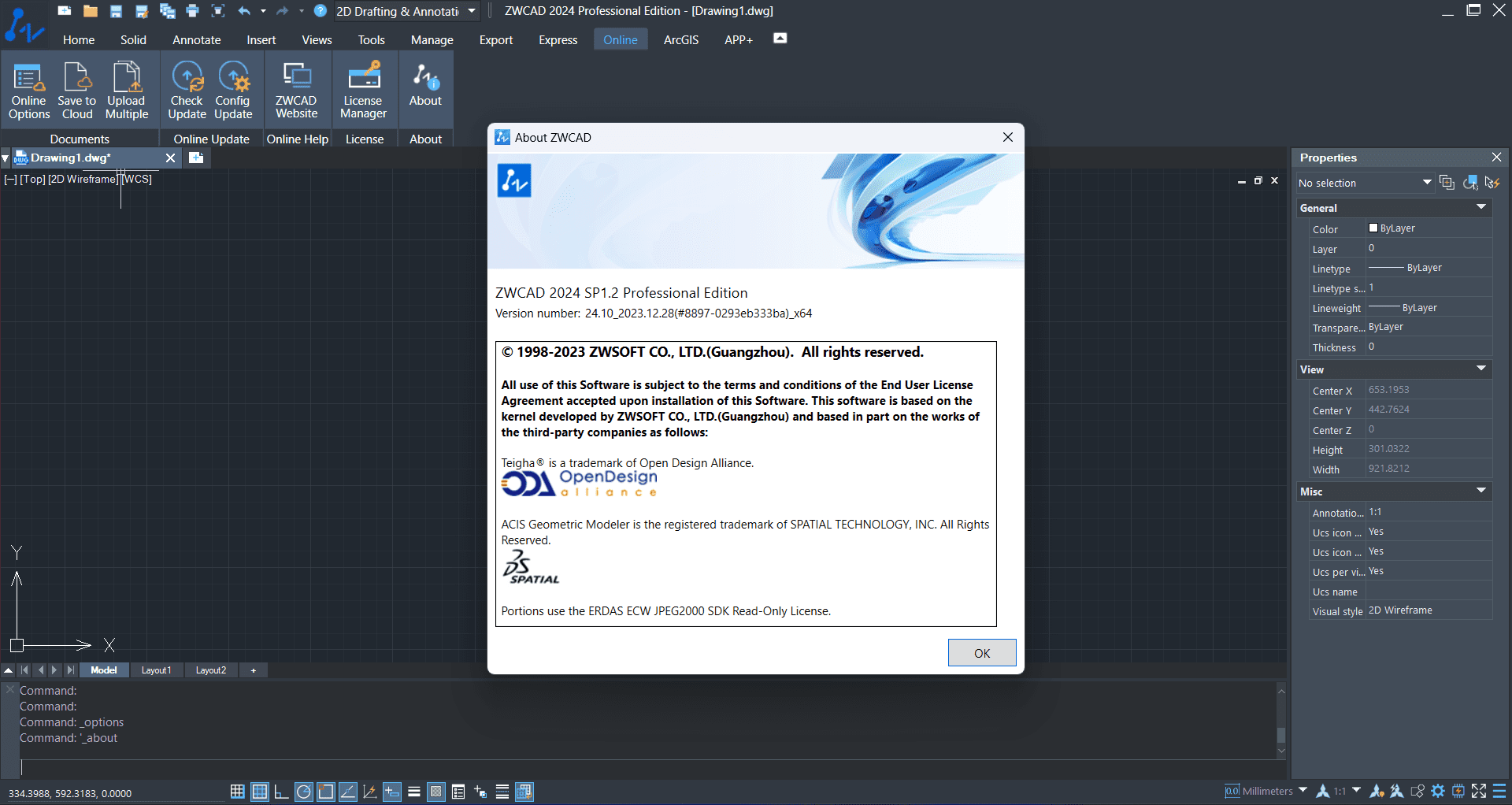Open the 1:1 annotation scale dropdown
Image resolution: width=1512 pixels, height=805 pixels.
pos(1356,790)
